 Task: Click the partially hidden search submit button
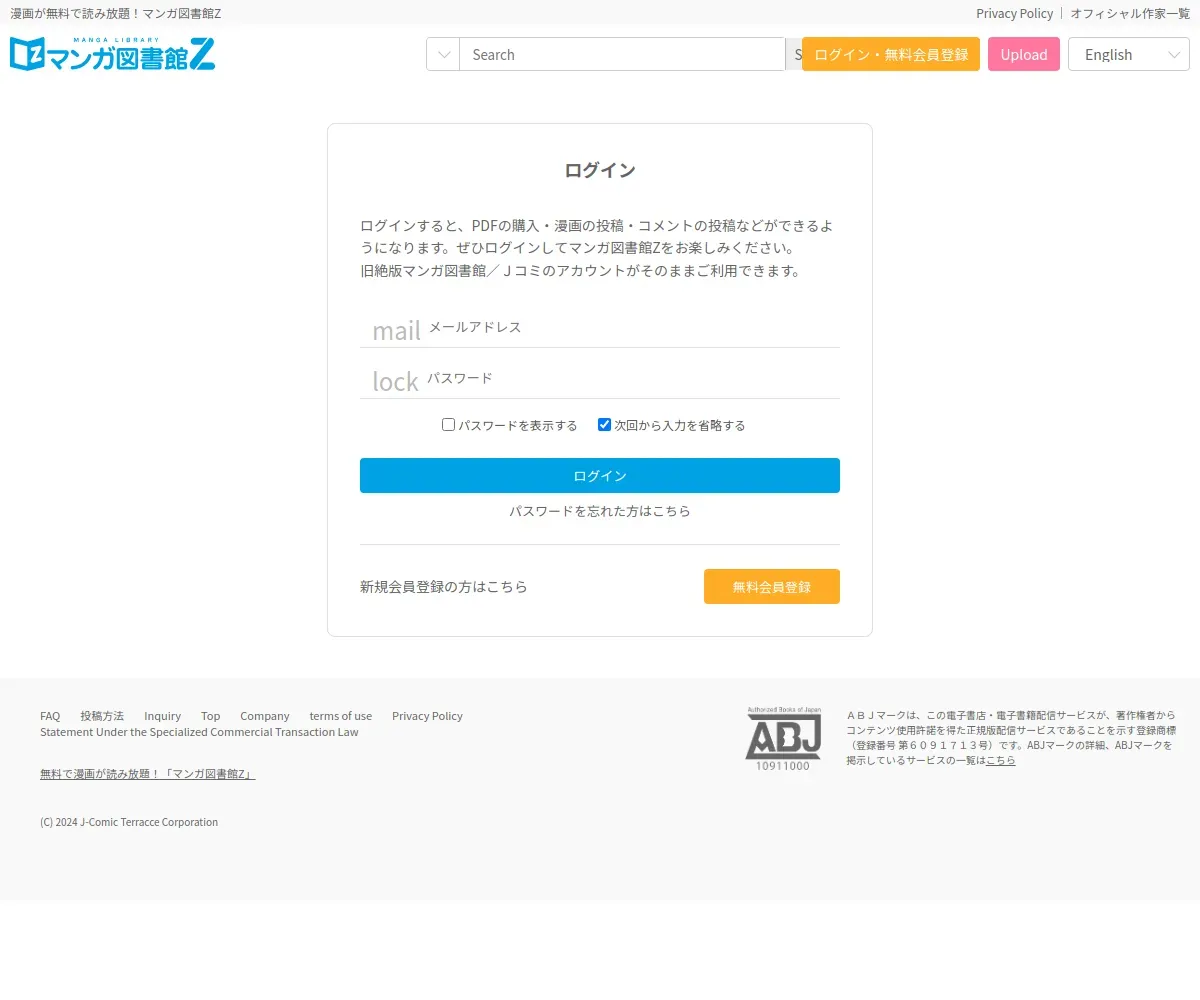794,54
